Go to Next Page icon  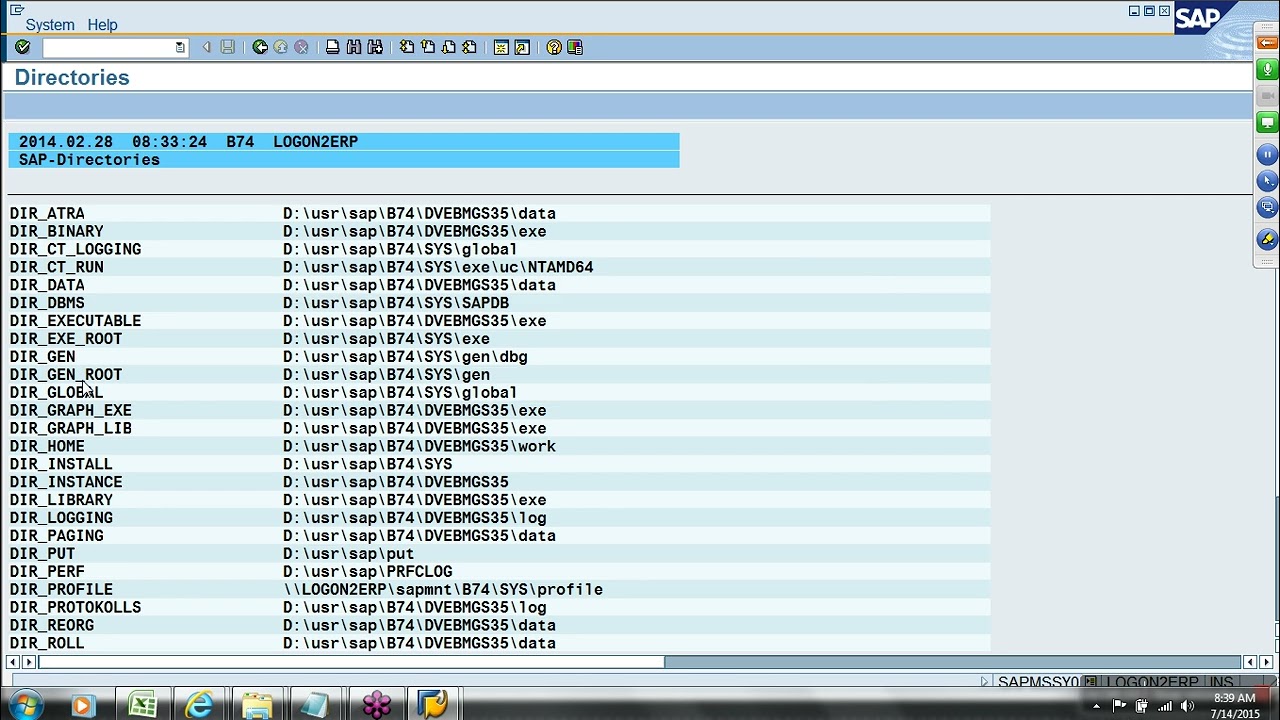pos(449,47)
